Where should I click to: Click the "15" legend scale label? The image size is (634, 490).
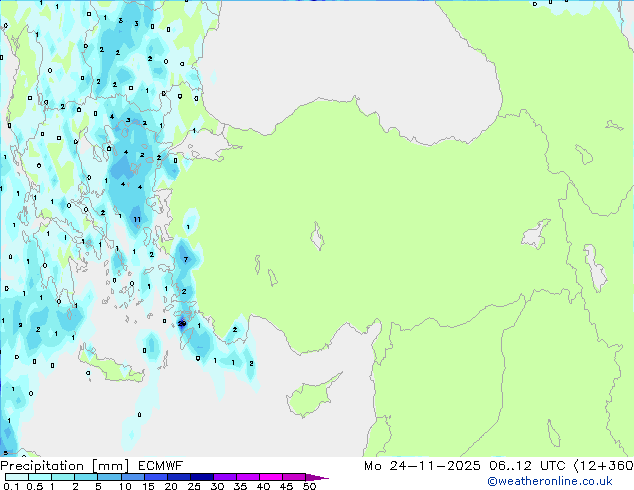pos(148,486)
